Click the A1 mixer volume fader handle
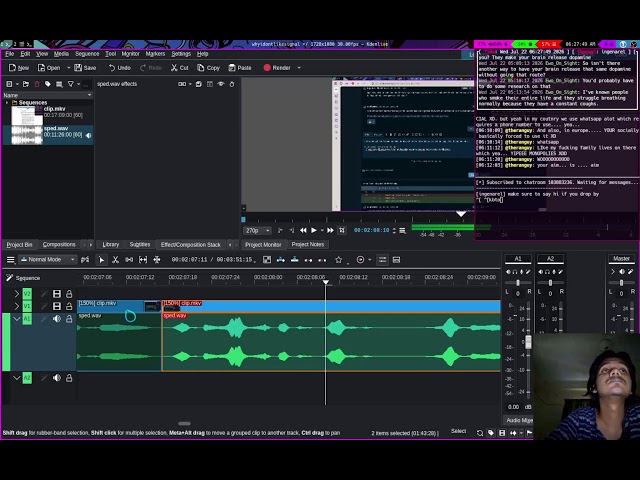Viewport: 640px width, 480px height. 528,342
